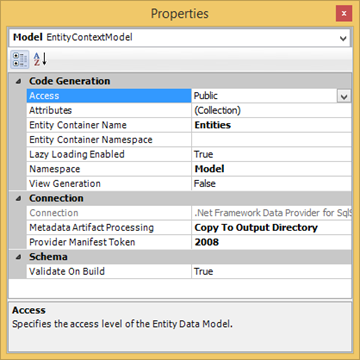Image resolution: width=360 pixels, height=360 pixels.
Task: Click the Copy To Output Directory value
Action: (271, 228)
